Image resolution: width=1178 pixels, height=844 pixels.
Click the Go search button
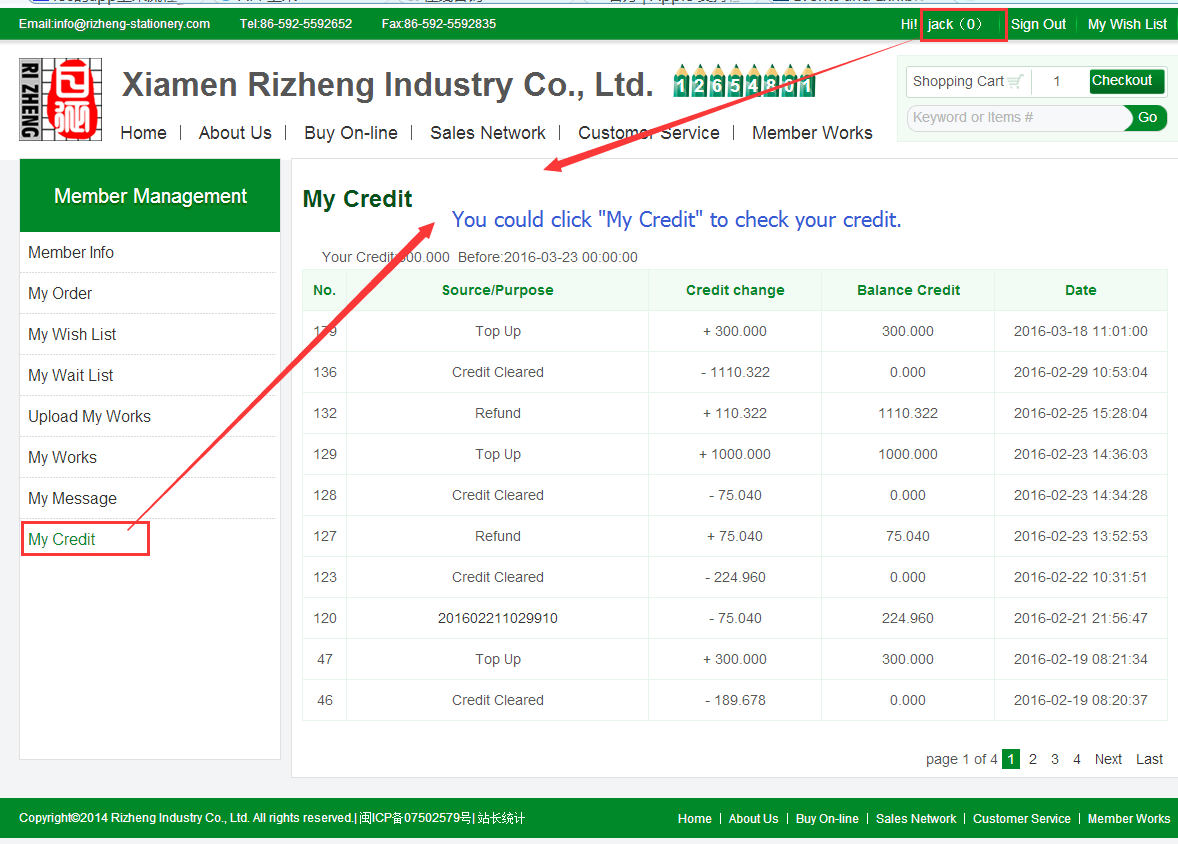pos(1147,118)
